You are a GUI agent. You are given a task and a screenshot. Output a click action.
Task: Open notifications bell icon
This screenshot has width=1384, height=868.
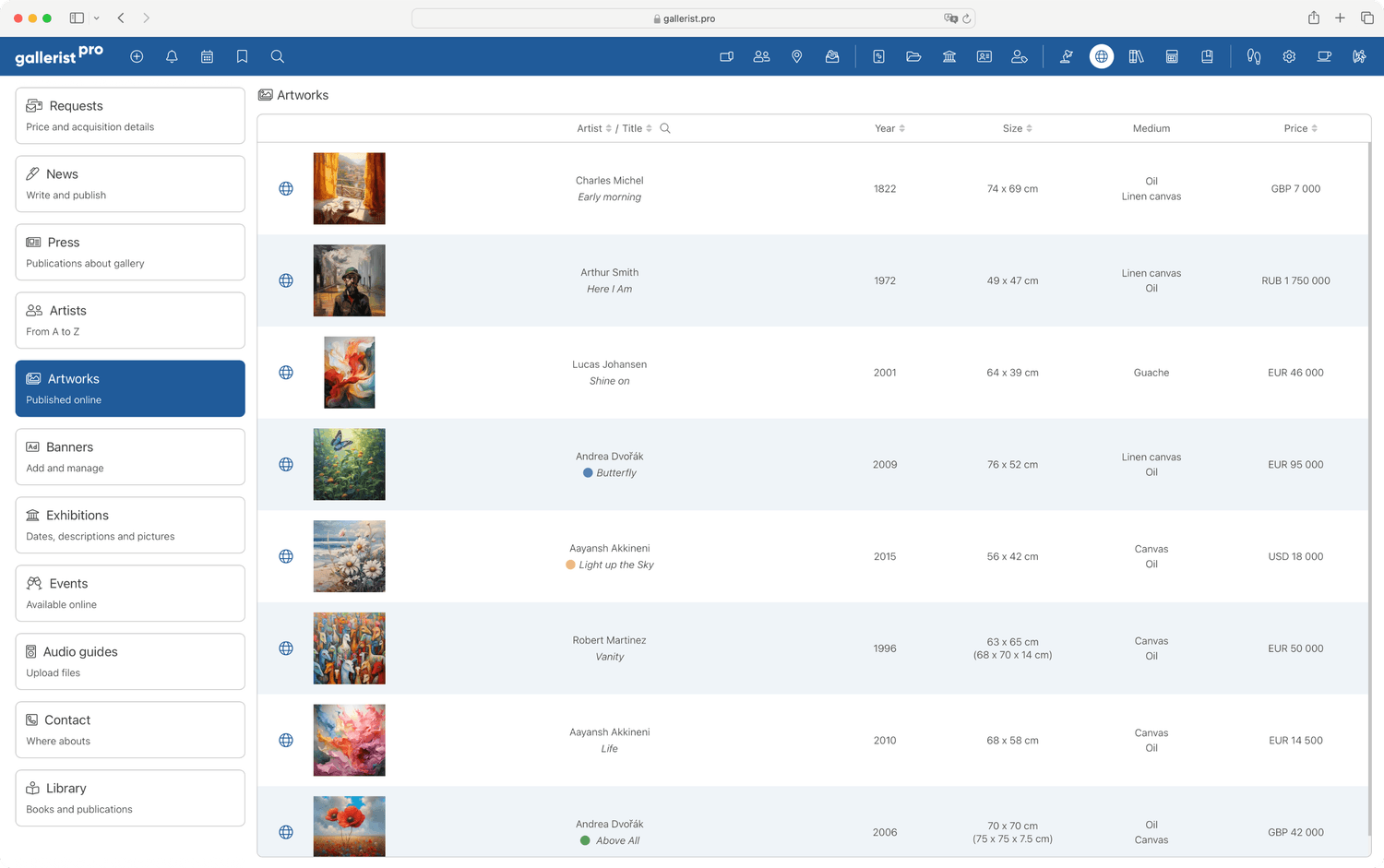[x=172, y=56]
